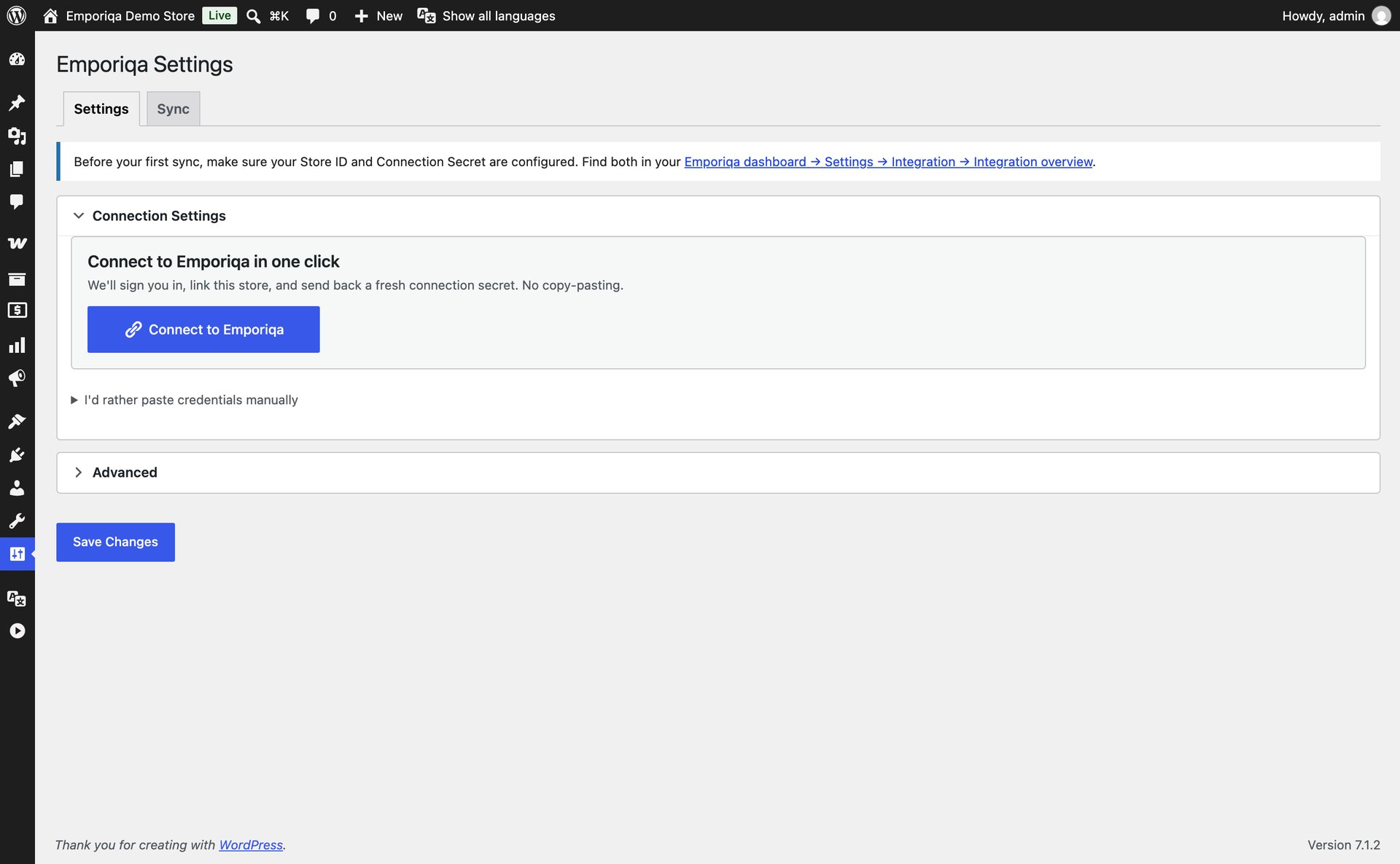
Task: Click Save Changes
Action: point(115,542)
